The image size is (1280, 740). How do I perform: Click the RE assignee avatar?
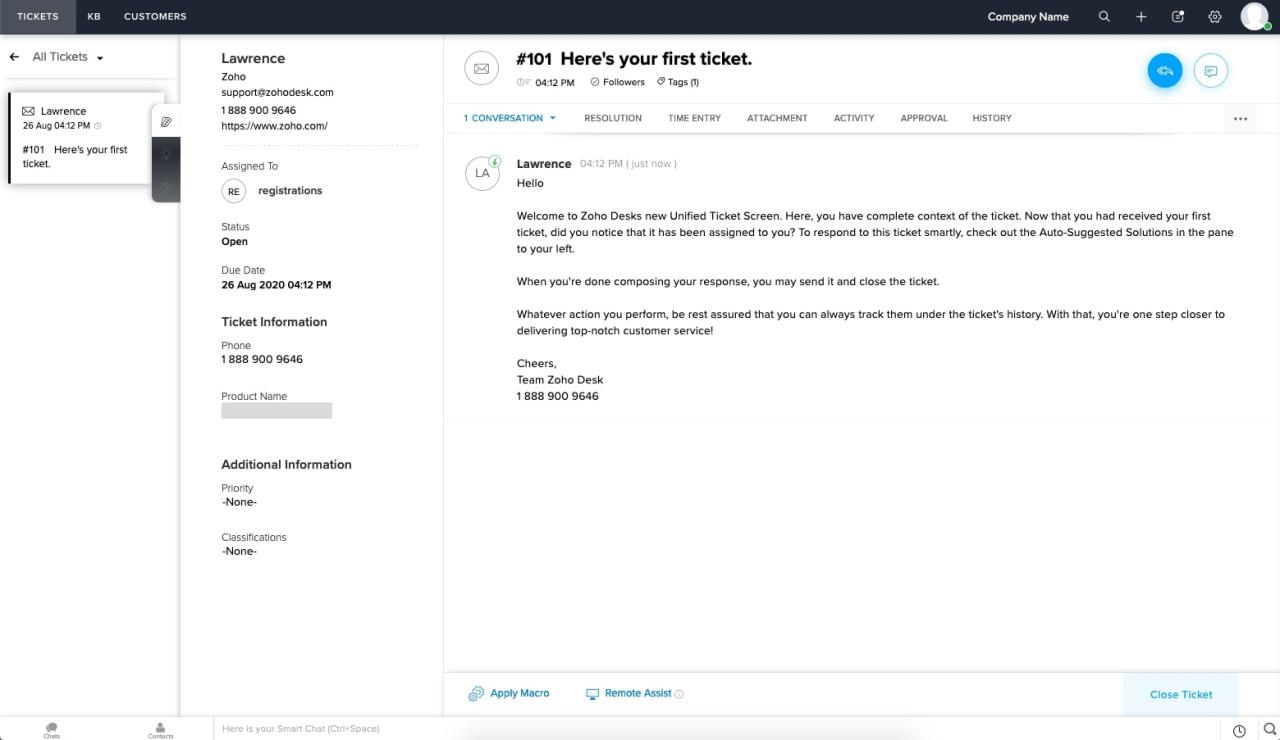coord(233,191)
